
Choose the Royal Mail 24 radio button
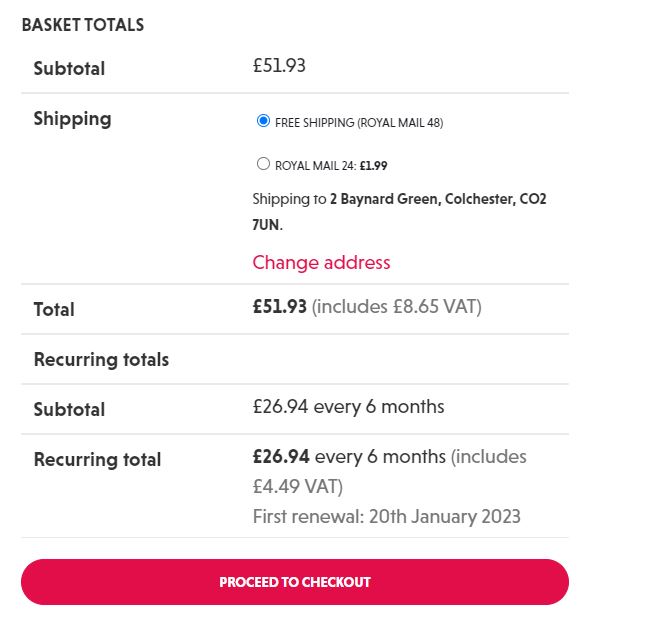[264, 164]
